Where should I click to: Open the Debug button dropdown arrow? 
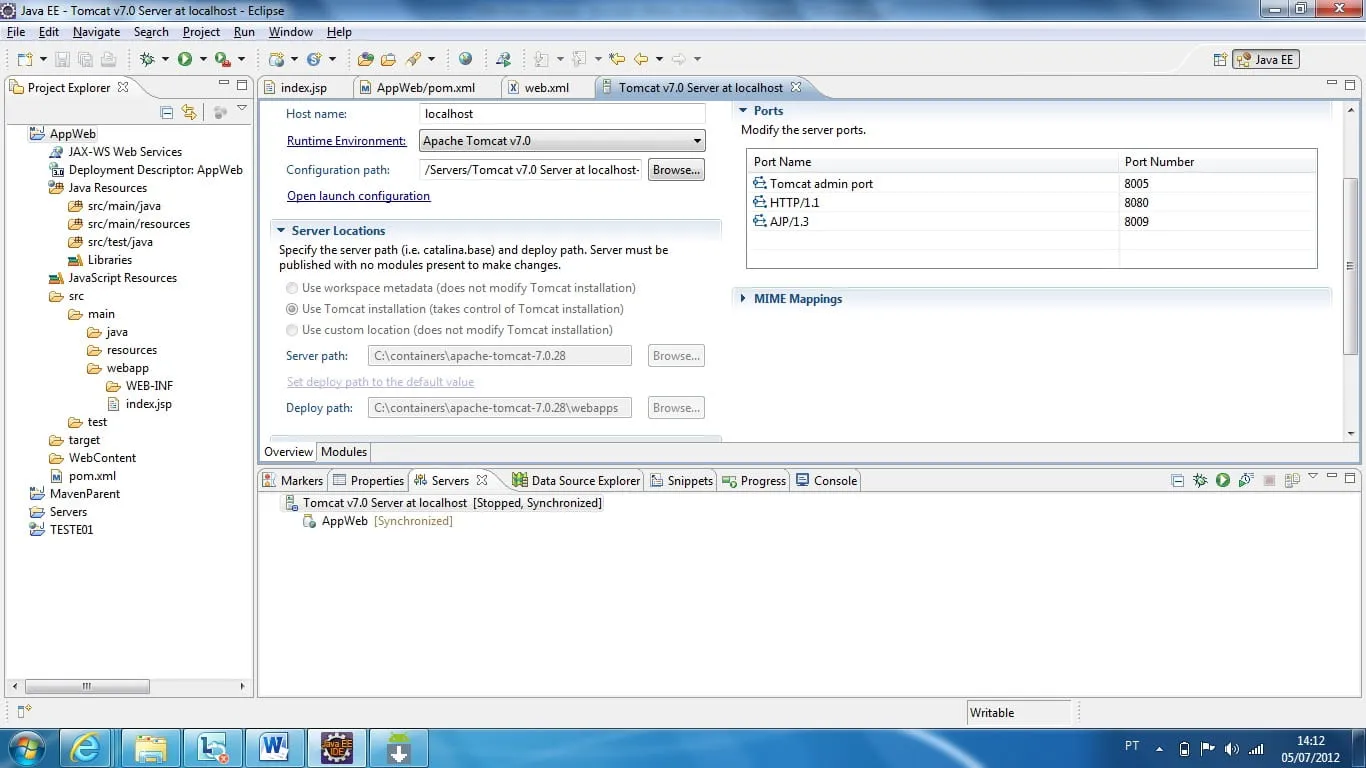[x=165, y=60]
